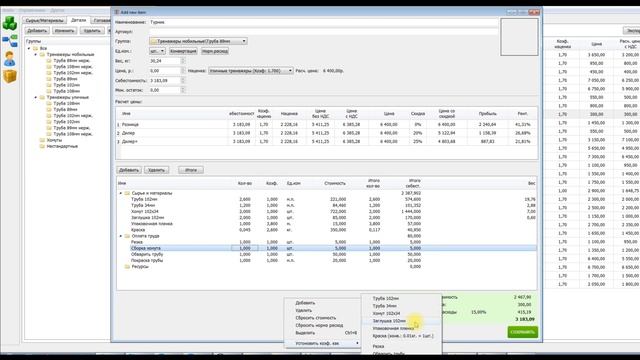Screen dimensions: 640x360
Task: Open Установить коэф. как submenu
Action: pos(322,343)
